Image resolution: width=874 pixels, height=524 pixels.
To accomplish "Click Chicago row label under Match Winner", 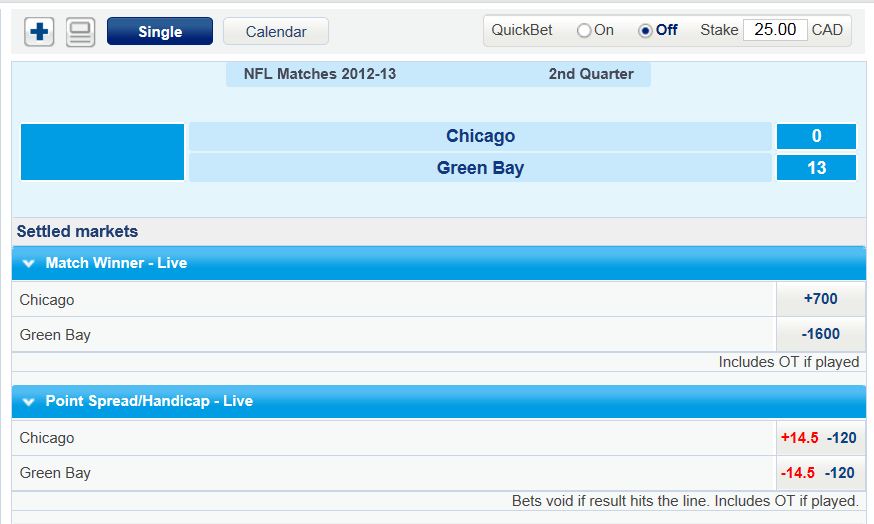I will 47,300.
